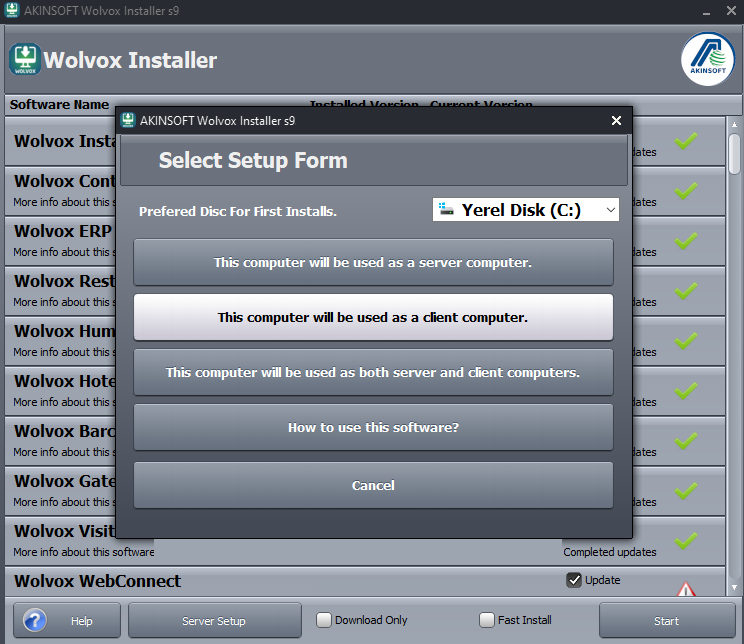Click the warning triangle icon for Wolvox WebConnect
The width and height of the screenshot is (744, 644).
686,589
